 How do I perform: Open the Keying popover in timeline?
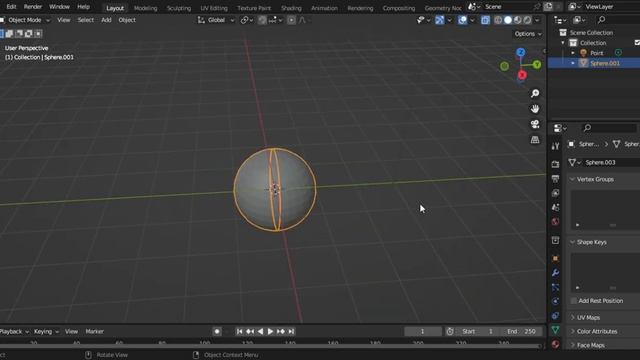point(46,331)
